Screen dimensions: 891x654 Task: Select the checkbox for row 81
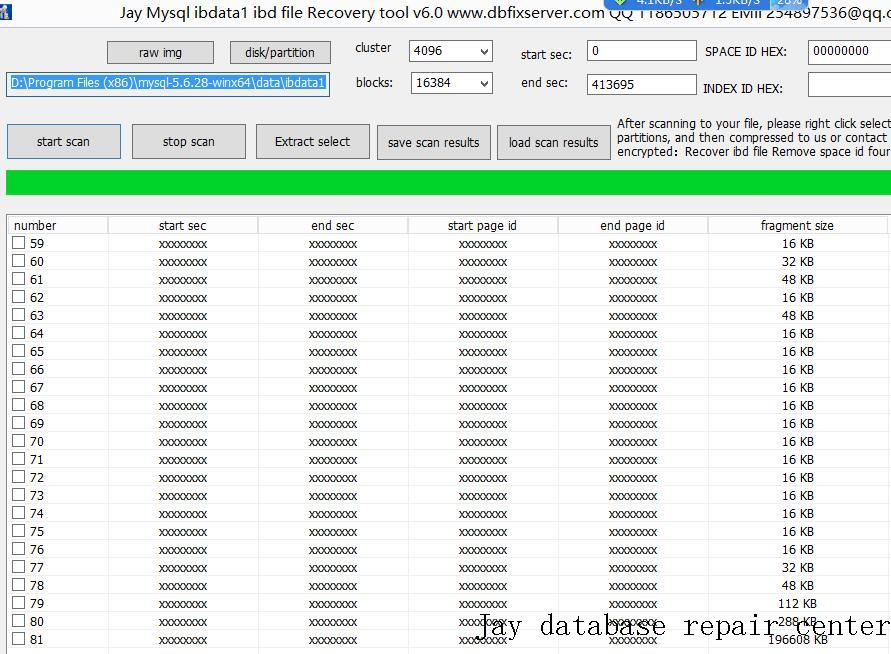pos(19,639)
